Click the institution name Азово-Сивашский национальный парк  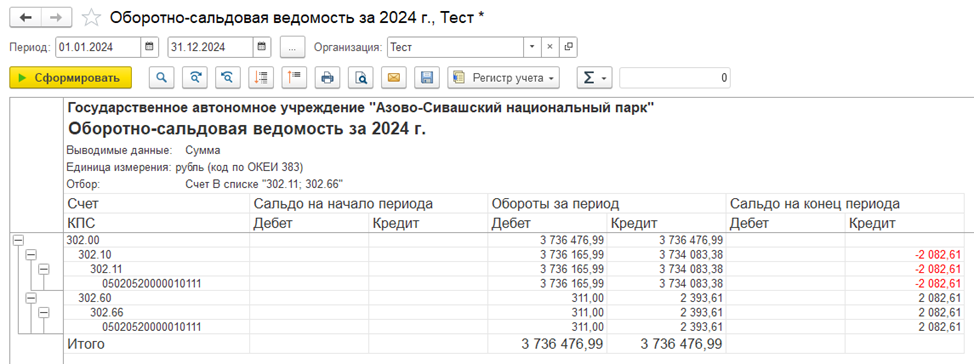pos(360,107)
